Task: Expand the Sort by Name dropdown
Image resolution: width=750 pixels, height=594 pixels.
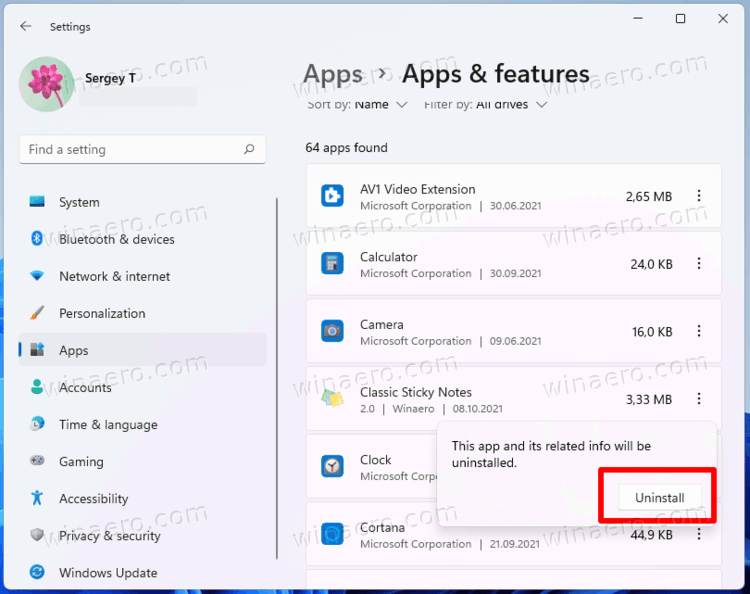Action: click(x=357, y=104)
